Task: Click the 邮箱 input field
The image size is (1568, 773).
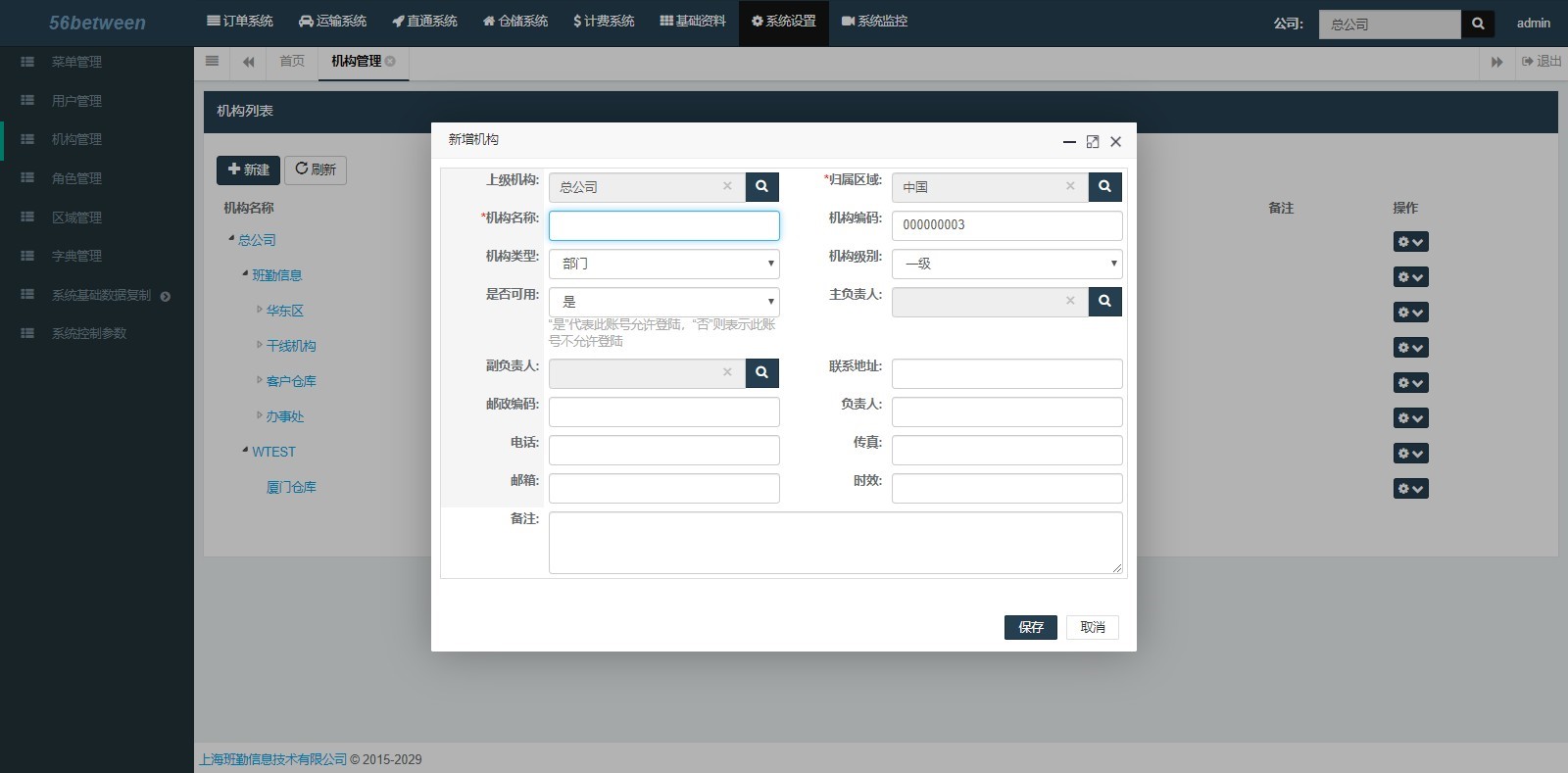Action: coord(664,488)
